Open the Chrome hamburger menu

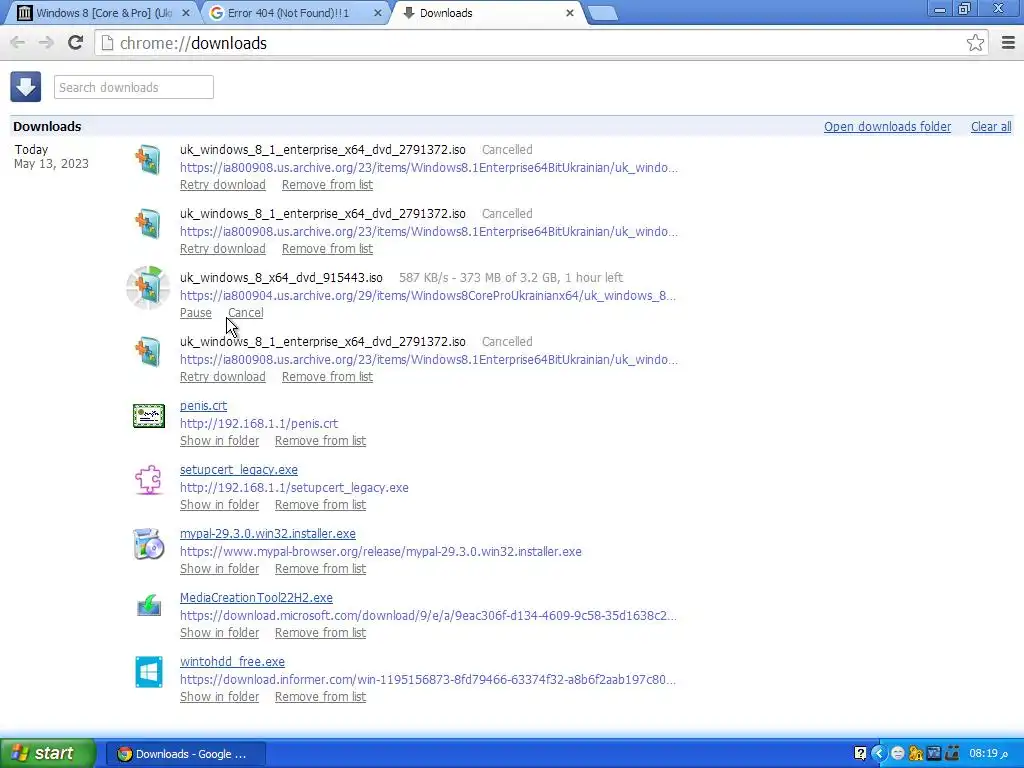1008,43
